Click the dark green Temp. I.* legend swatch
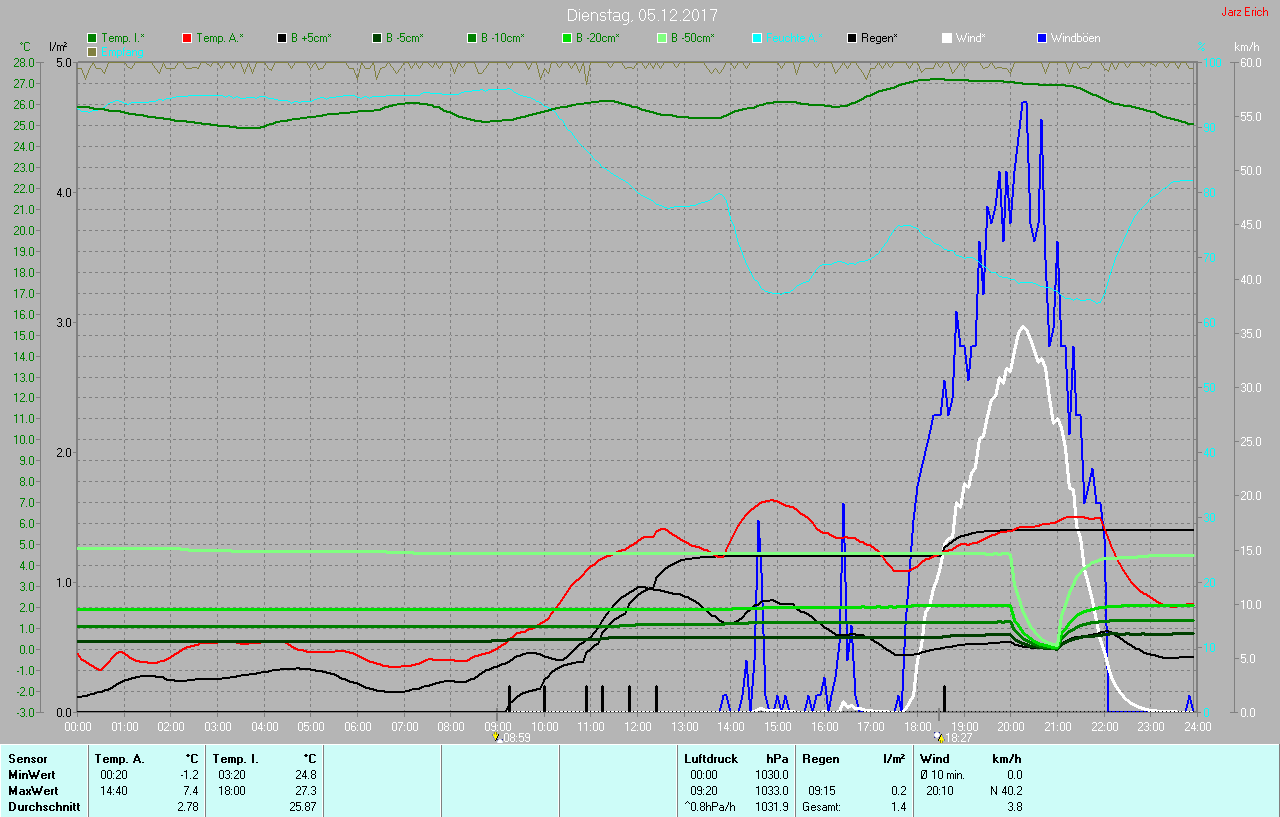Viewport: 1280px width, 817px height. (92, 38)
